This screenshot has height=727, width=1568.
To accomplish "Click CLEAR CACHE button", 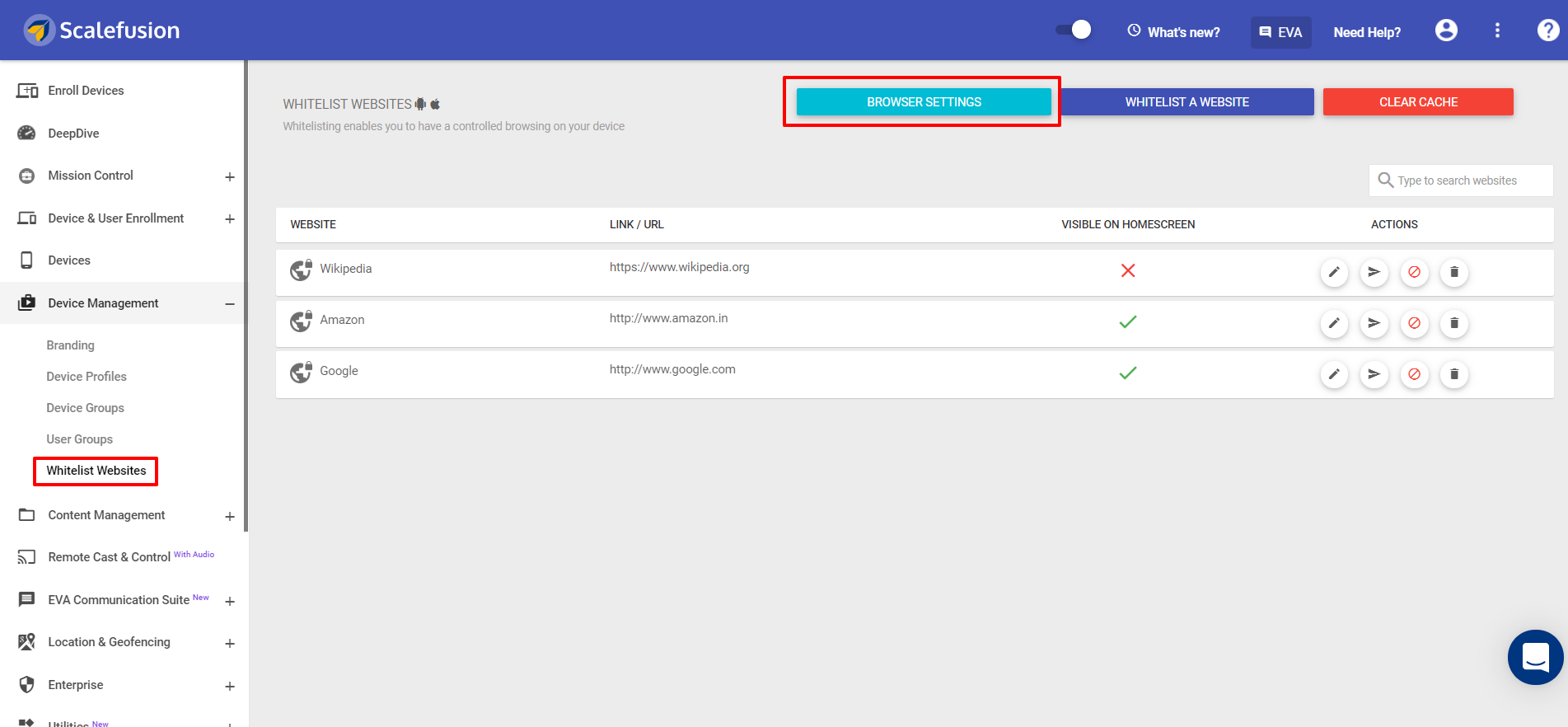I will coord(1418,102).
